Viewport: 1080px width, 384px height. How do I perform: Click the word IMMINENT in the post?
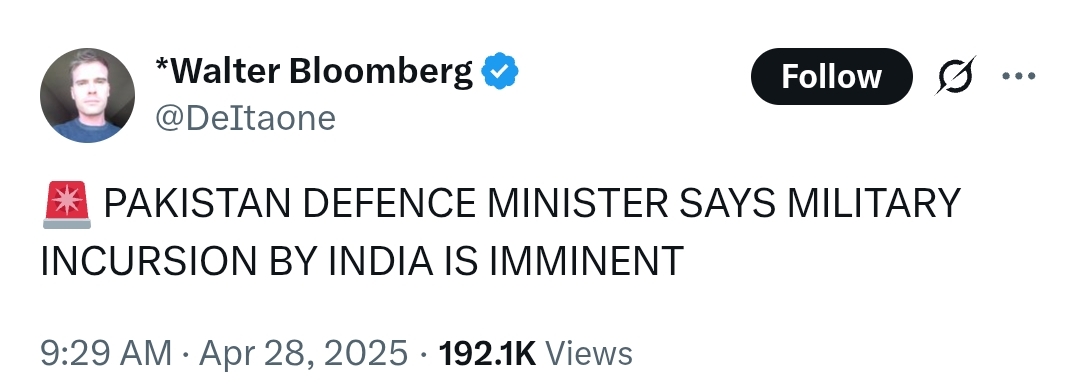tap(586, 262)
